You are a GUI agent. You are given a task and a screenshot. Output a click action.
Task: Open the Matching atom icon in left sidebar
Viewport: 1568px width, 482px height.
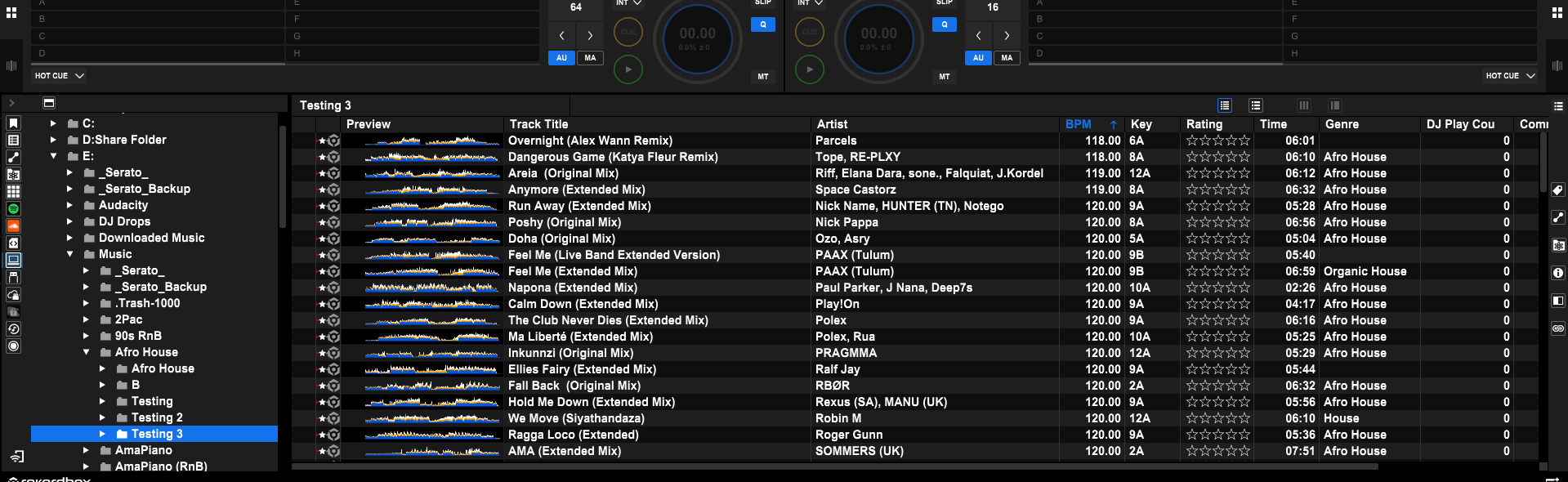point(13,175)
